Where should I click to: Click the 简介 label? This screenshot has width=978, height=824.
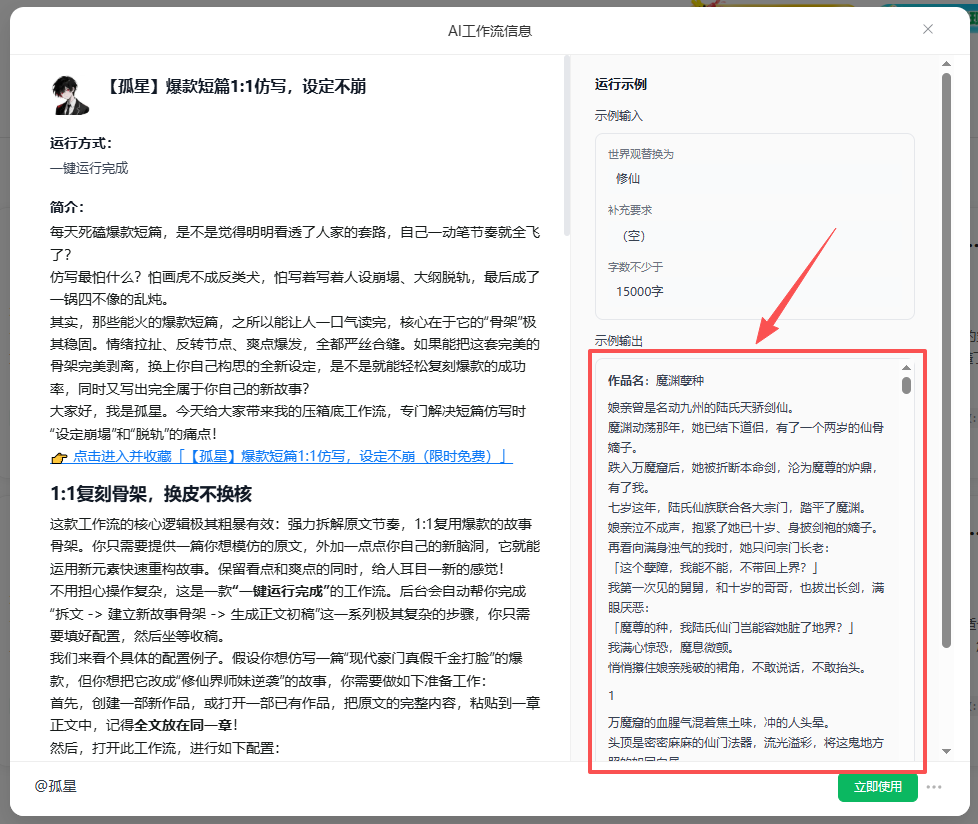coord(66,207)
